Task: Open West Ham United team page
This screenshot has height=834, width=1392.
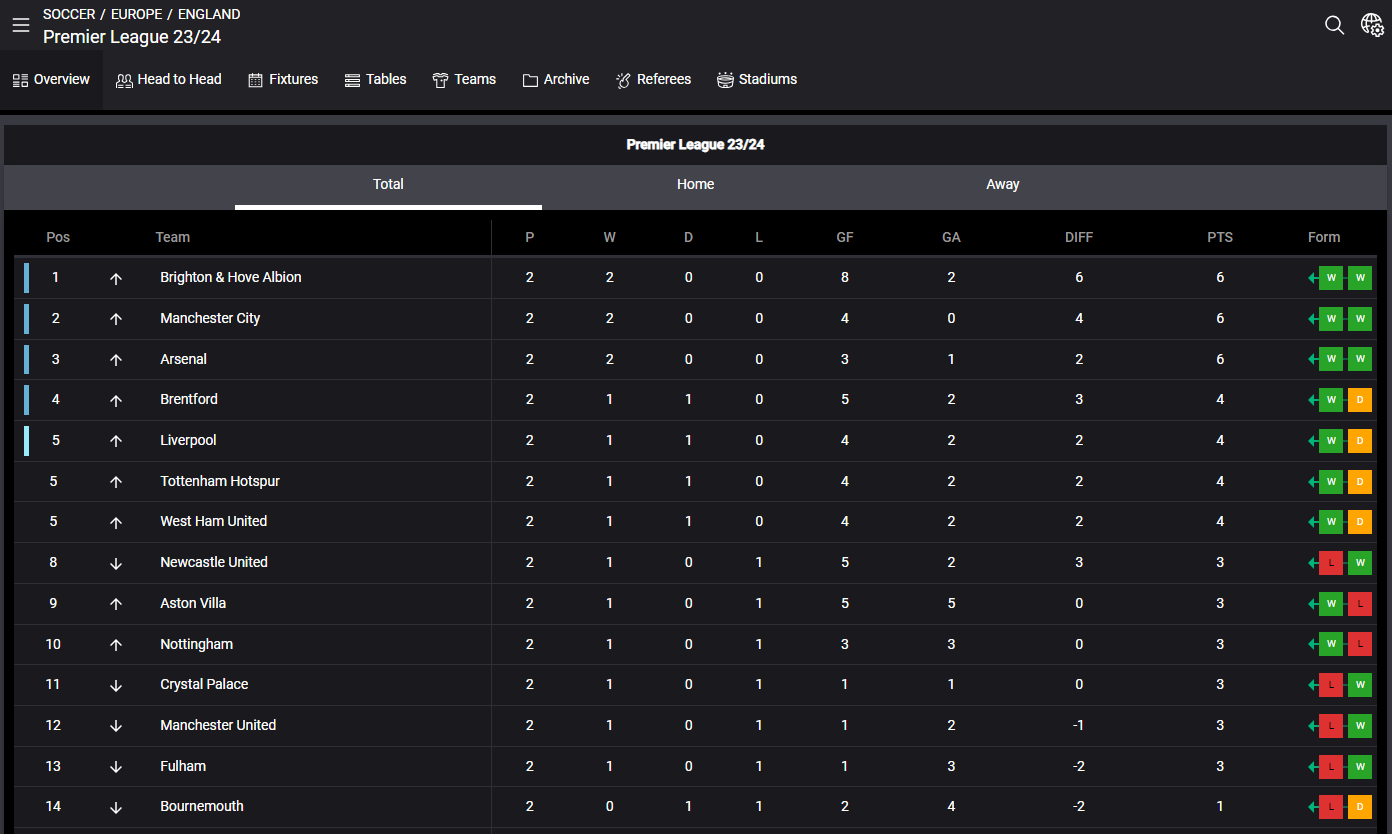Action: (214, 521)
